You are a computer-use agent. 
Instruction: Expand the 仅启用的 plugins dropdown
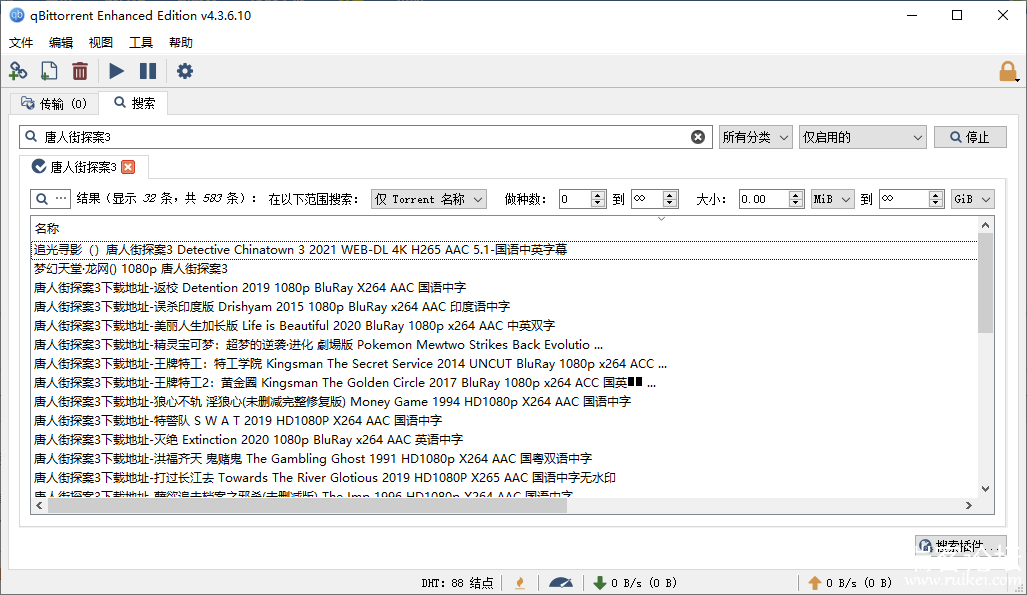863,137
